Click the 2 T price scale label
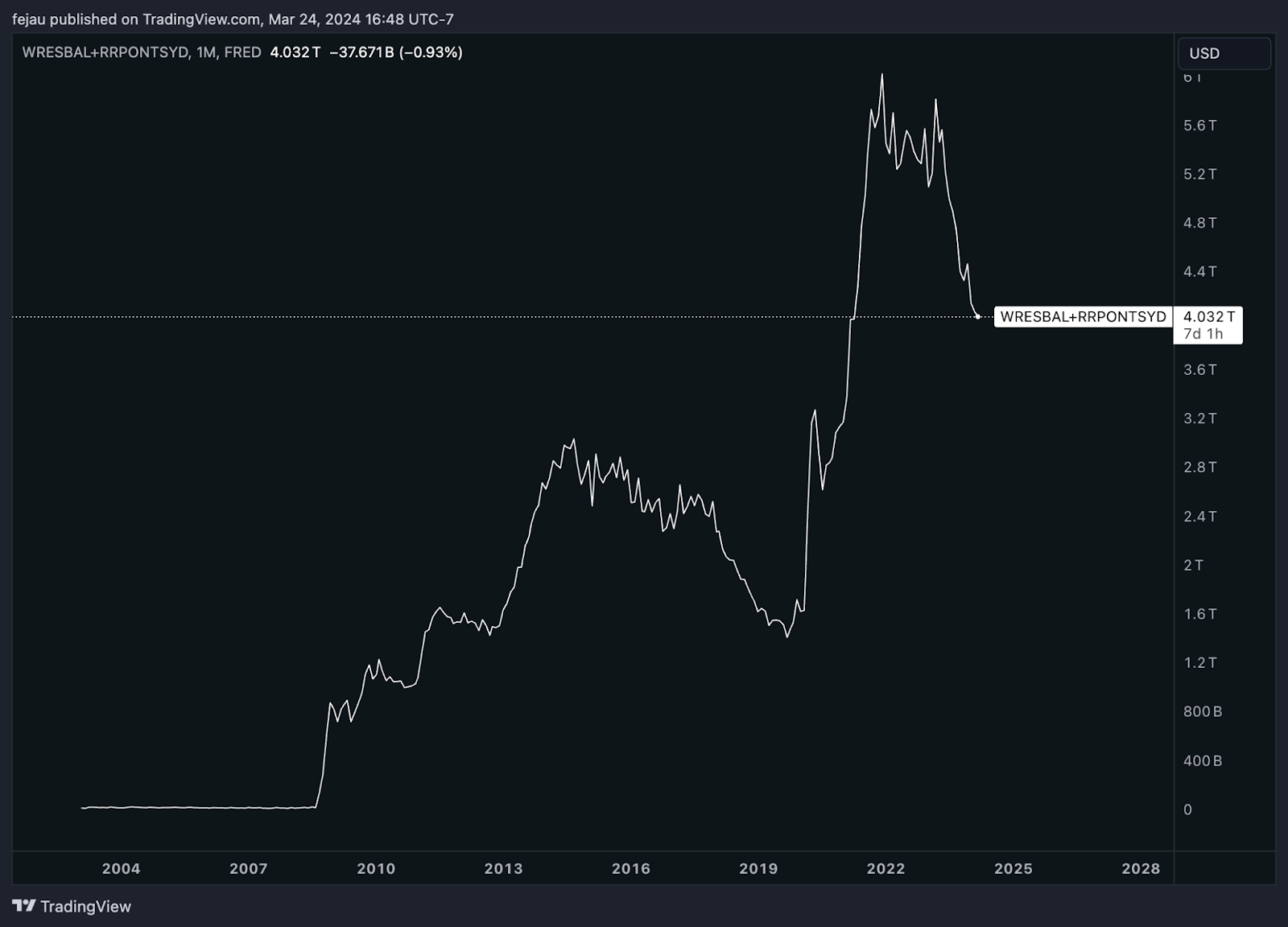 (1193, 565)
